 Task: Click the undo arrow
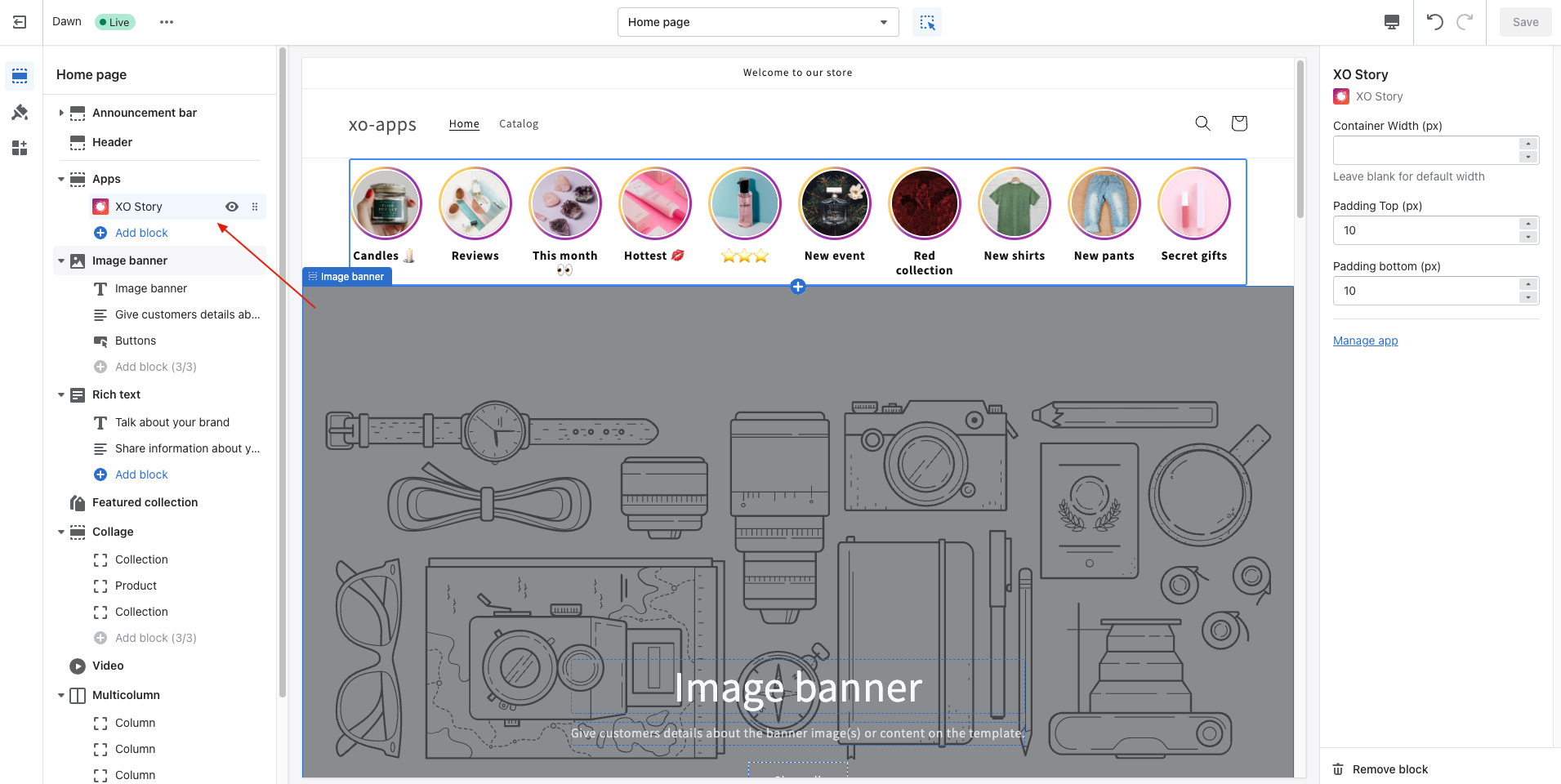pyautogui.click(x=1434, y=22)
